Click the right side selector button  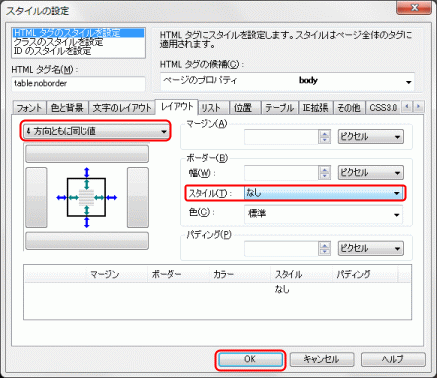pos(138,198)
